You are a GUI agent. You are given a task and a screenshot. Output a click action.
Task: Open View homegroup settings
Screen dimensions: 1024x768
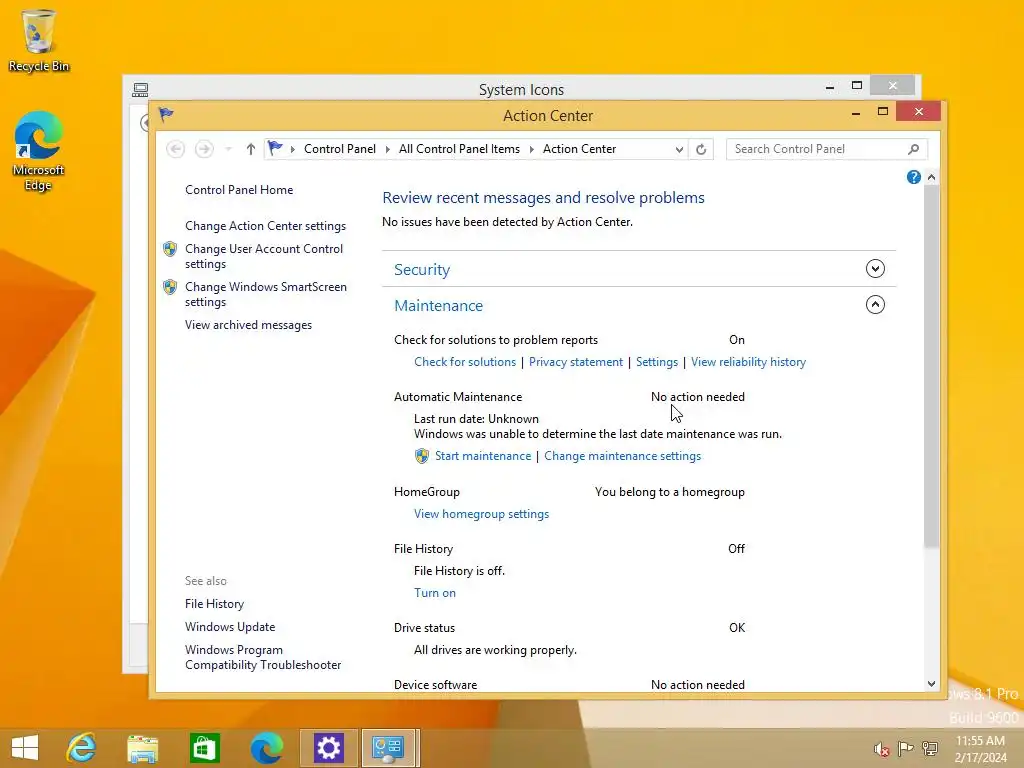[481, 514]
